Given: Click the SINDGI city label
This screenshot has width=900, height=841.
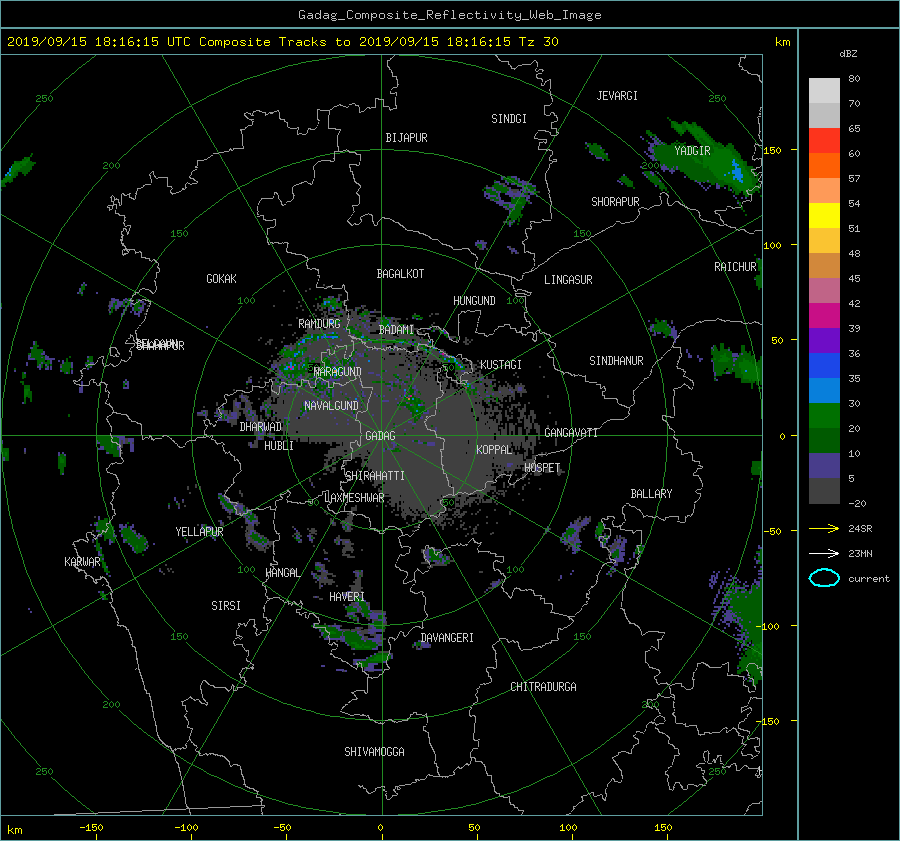Looking at the screenshot, I should coord(509,119).
